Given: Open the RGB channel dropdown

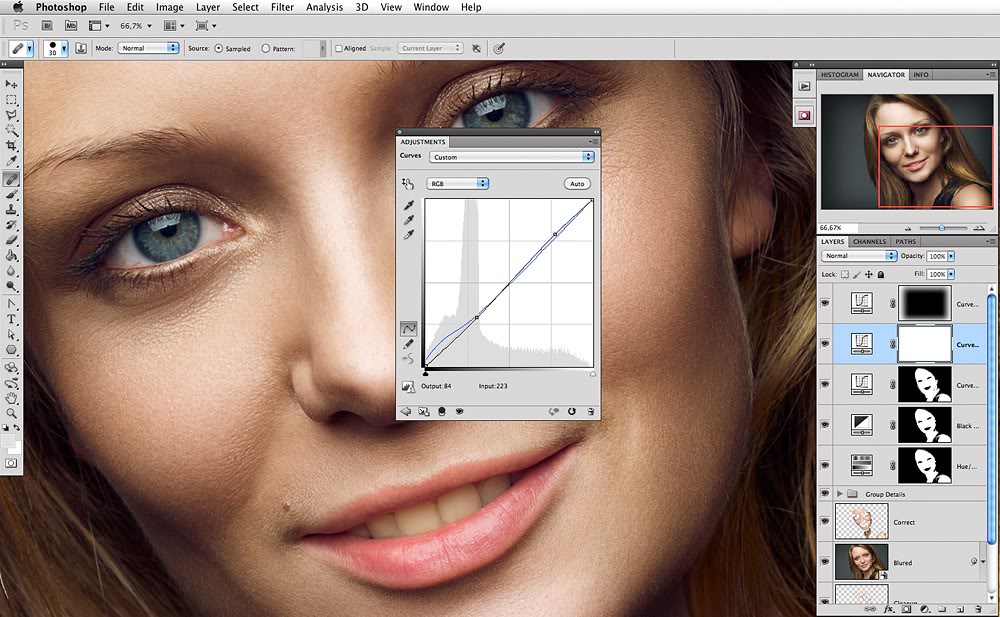Looking at the screenshot, I should (457, 184).
